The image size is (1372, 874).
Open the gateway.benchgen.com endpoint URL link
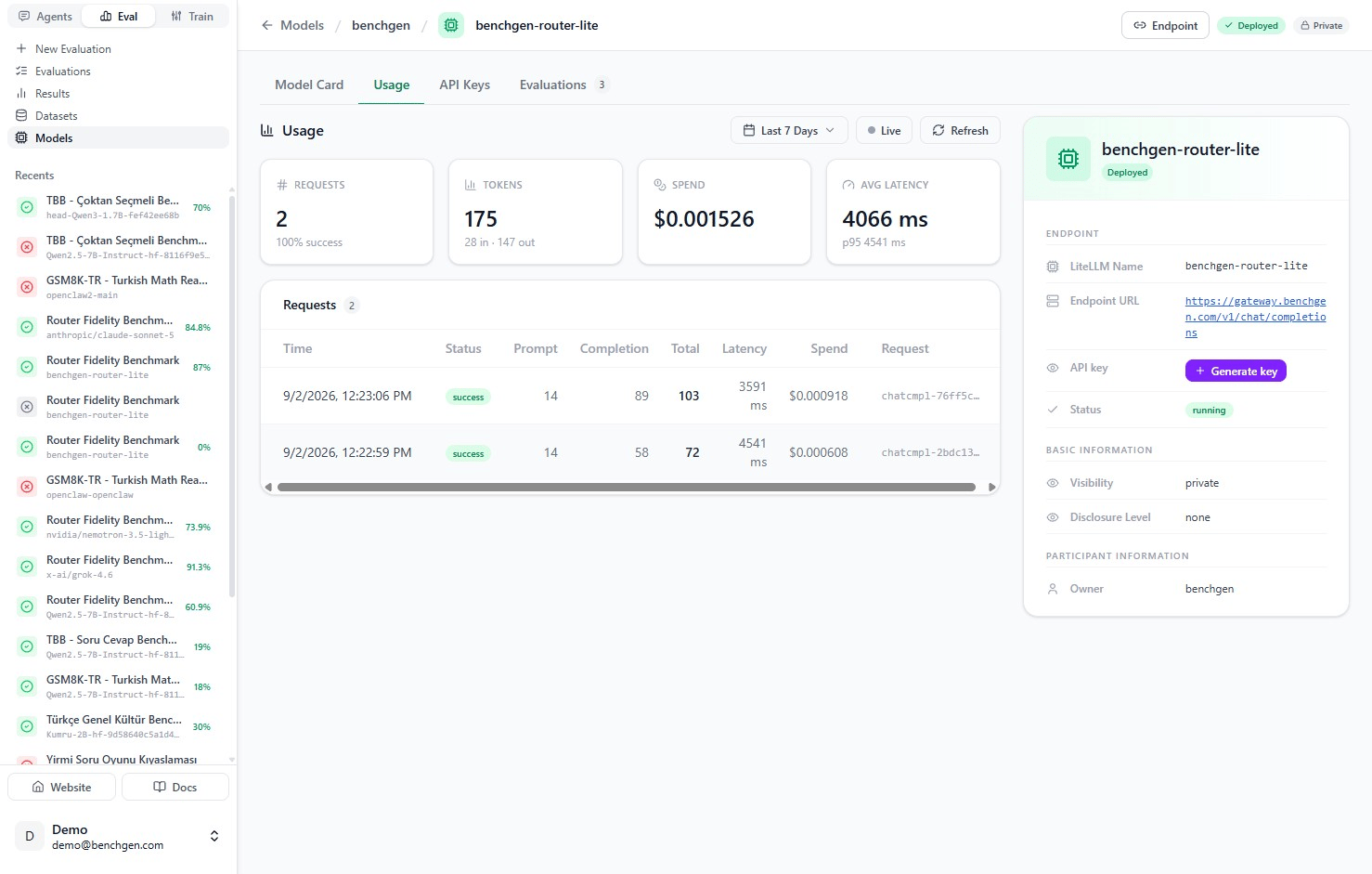tap(1255, 317)
